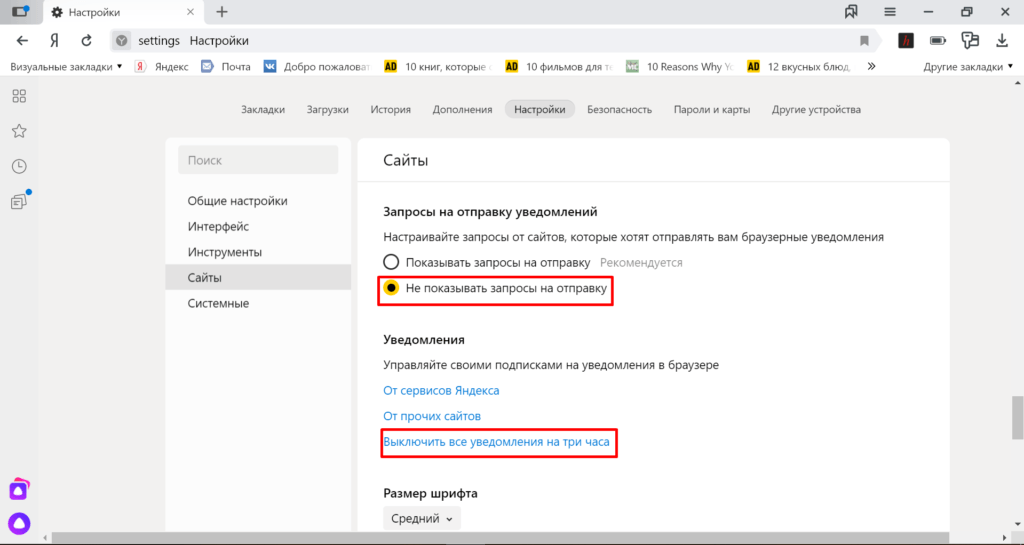Select Сайты in the settings sidebar
This screenshot has width=1024, height=545.
[258, 277]
